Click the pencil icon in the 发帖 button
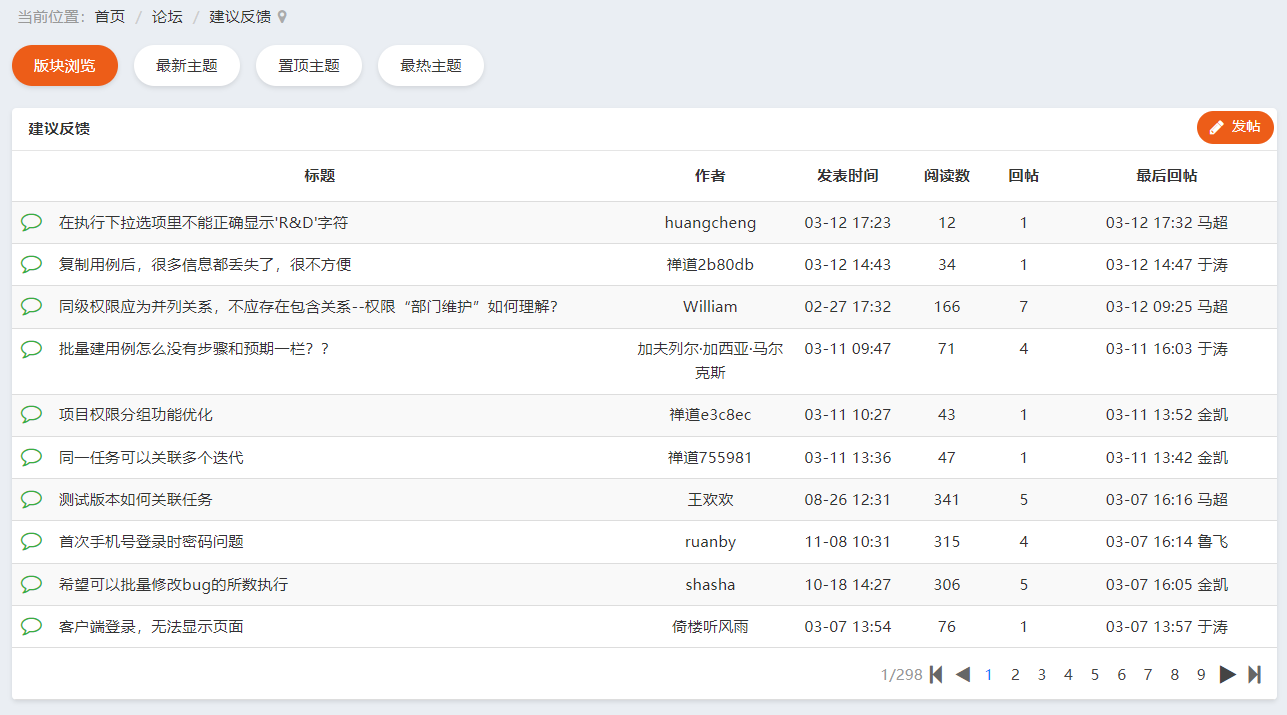Screen dimensions: 1287x715 click(1217, 127)
